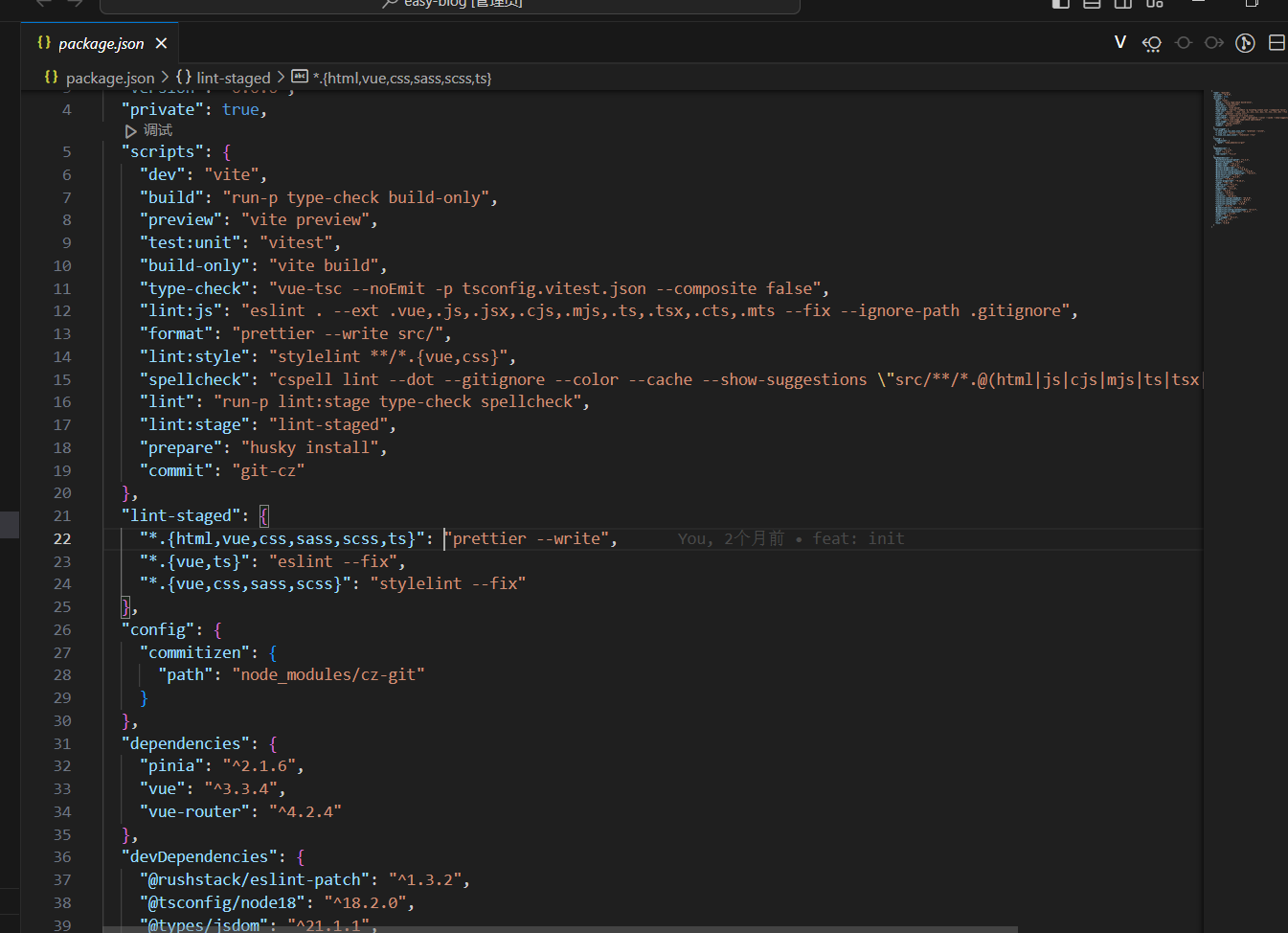Click the "dependencies" key on line 31
Screen dimensions: 1288x933
click(x=190, y=743)
